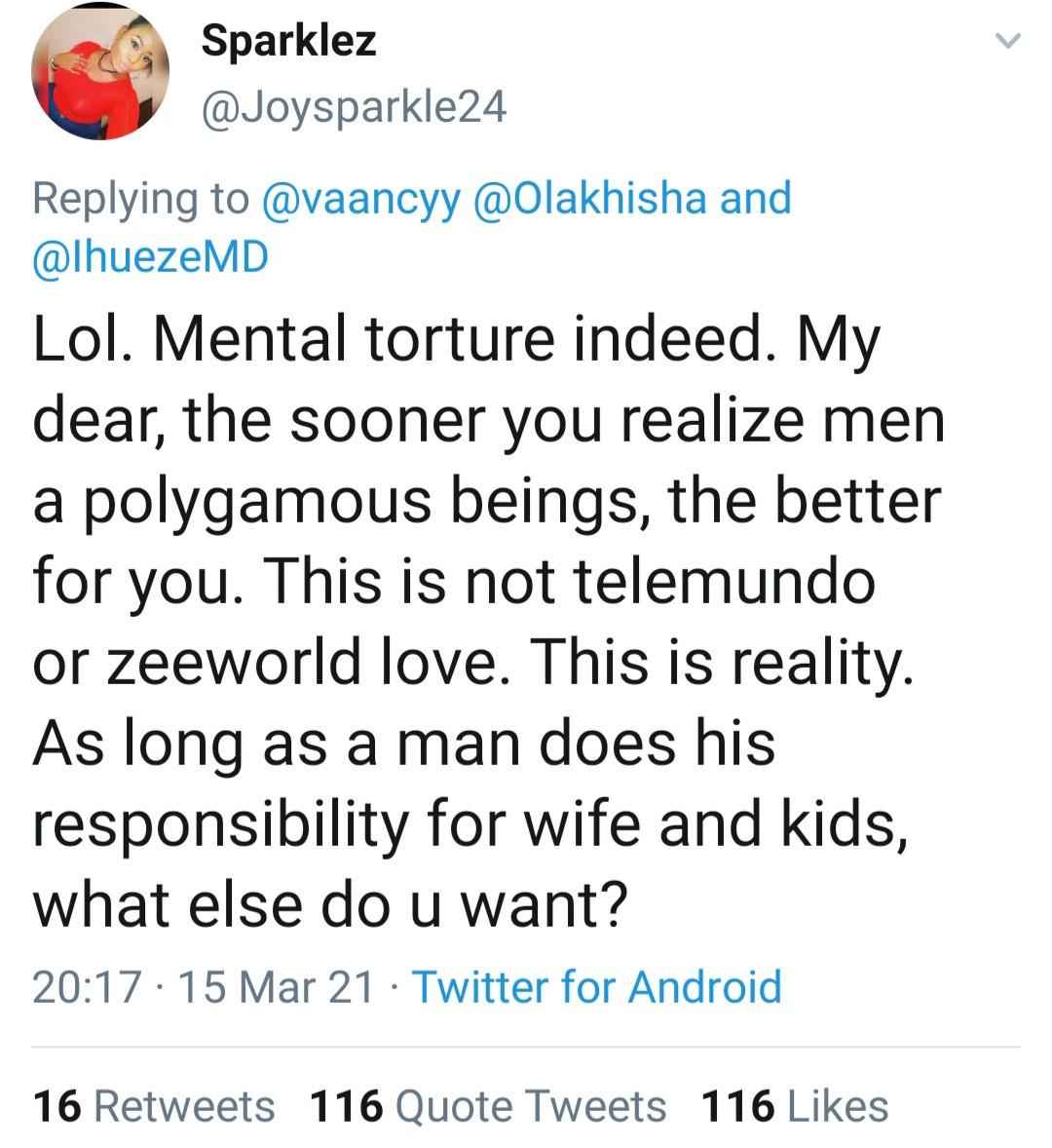Visit the @Joysparkle24 handle

pyautogui.click(x=354, y=107)
